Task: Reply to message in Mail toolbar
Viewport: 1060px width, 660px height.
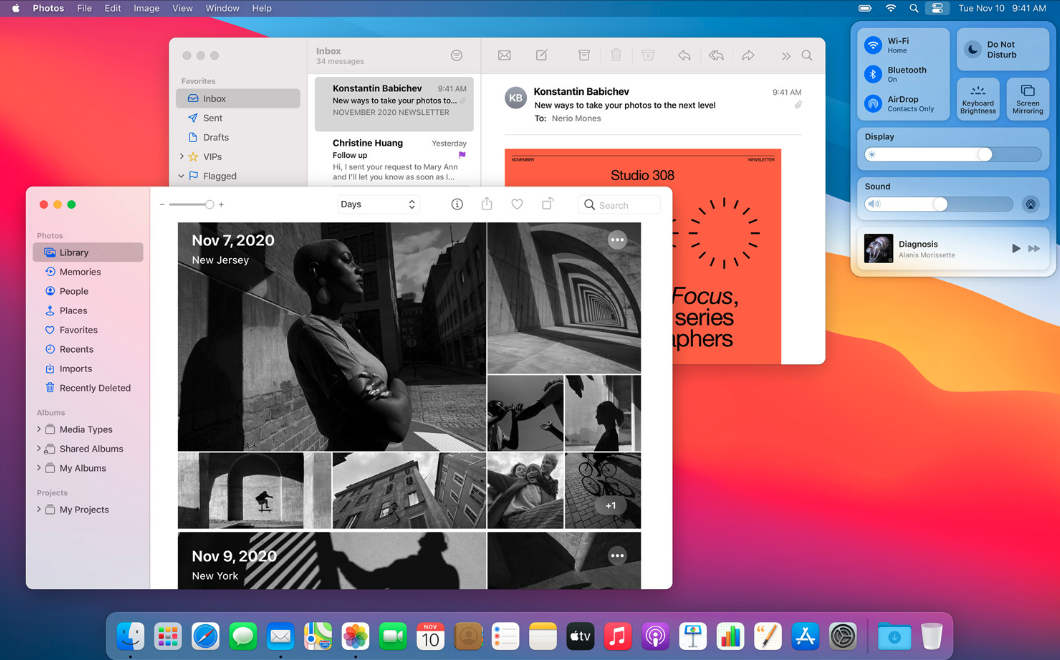Action: pyautogui.click(x=684, y=55)
